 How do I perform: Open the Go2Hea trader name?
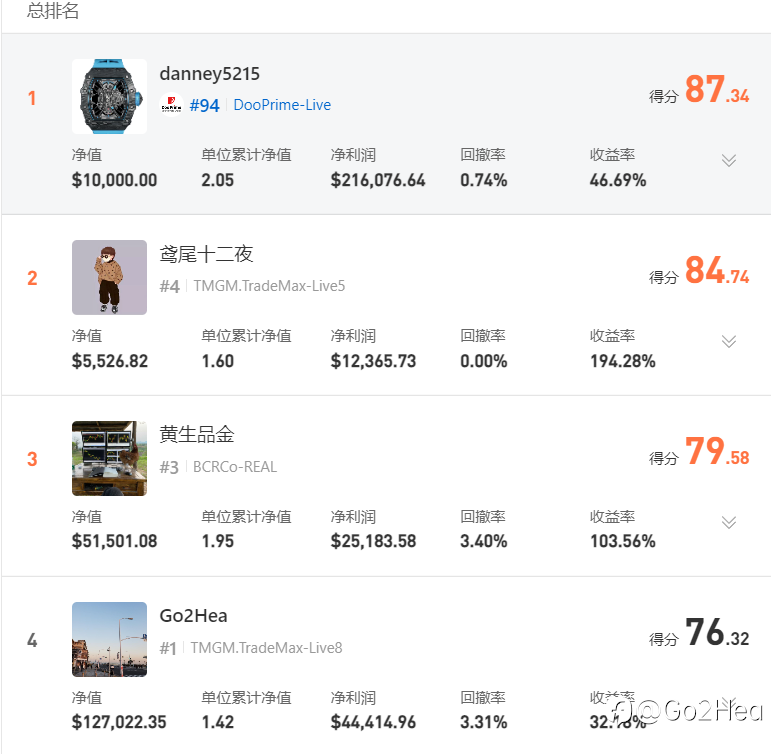pyautogui.click(x=194, y=616)
